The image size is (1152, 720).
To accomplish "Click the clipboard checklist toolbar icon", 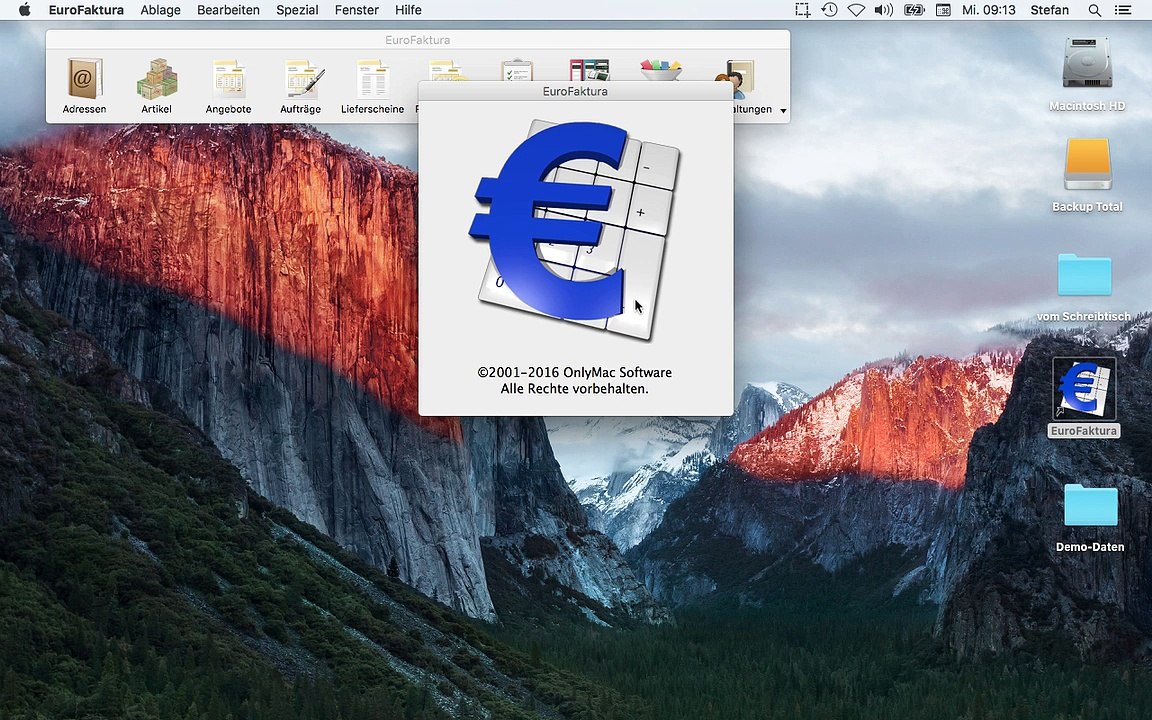I will coord(516,71).
